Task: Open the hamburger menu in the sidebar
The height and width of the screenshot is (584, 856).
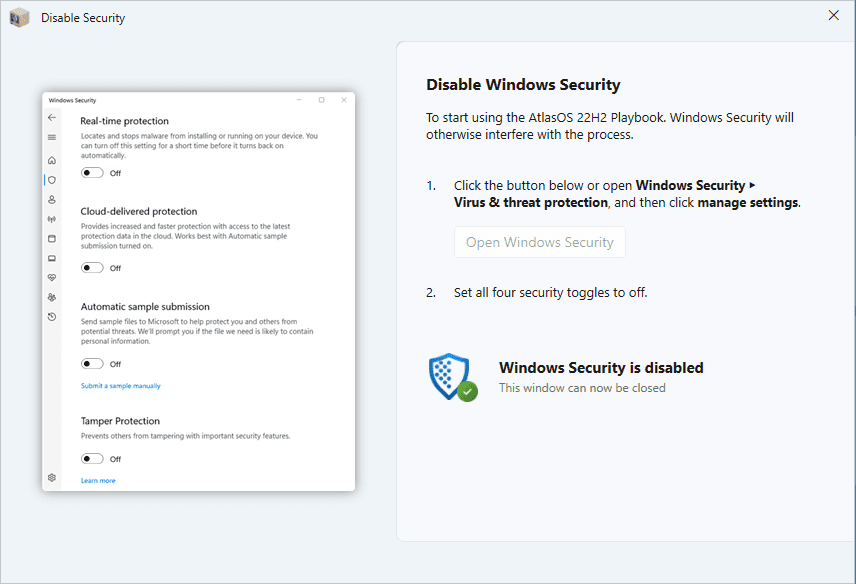Action: point(52,137)
